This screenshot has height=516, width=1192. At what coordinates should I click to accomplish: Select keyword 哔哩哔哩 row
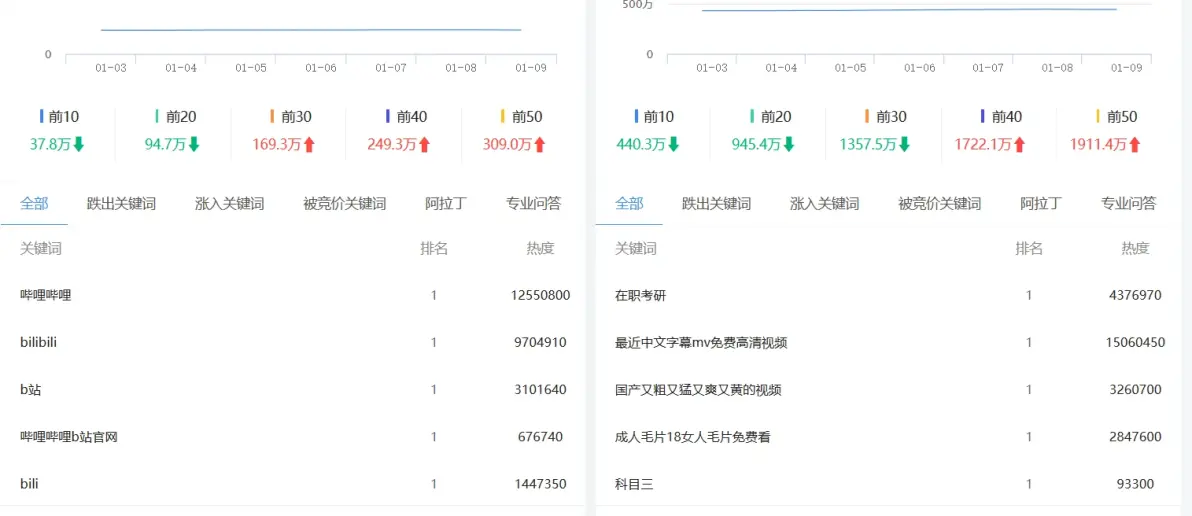(x=293, y=296)
